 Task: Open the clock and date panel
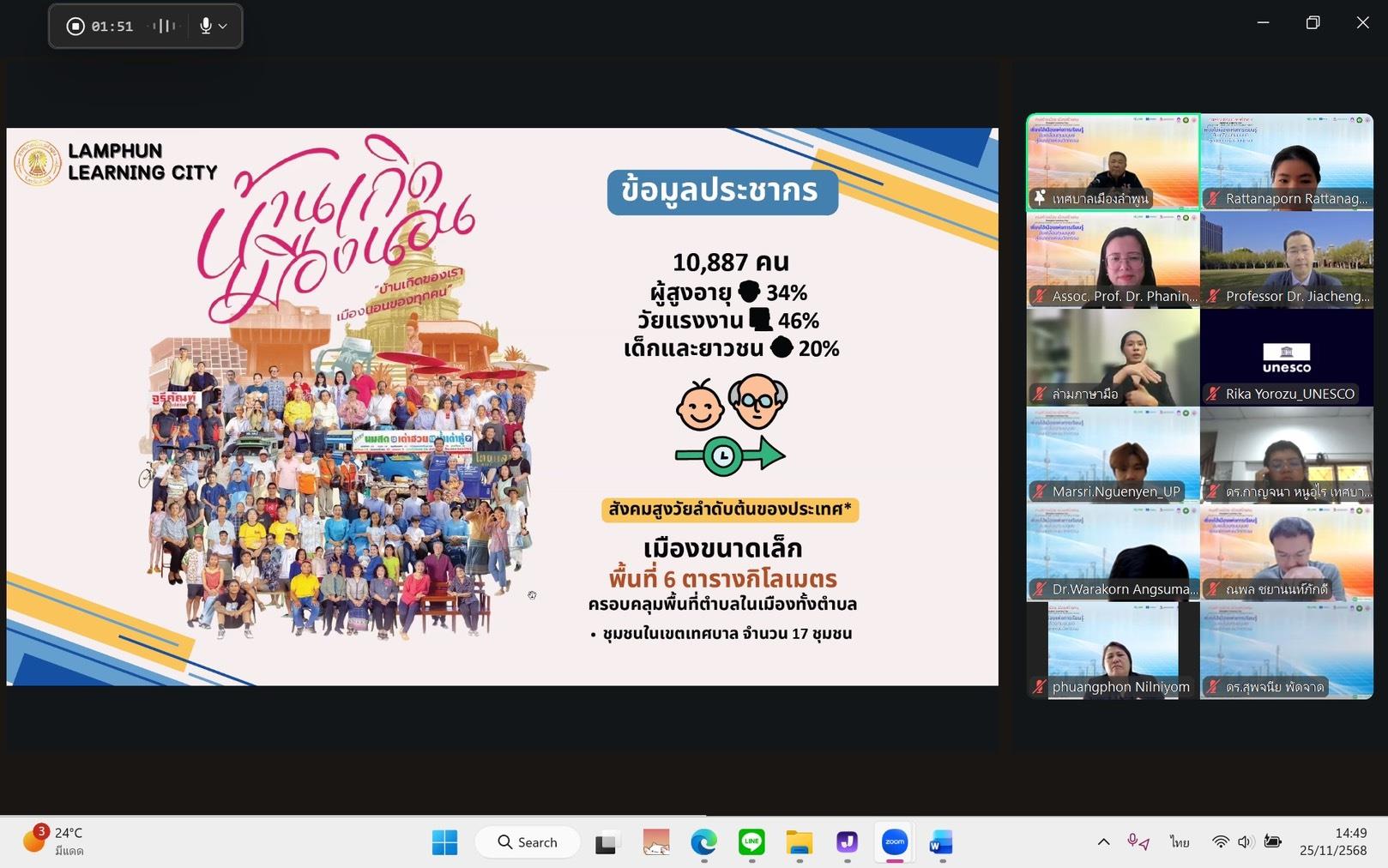coord(1332,841)
